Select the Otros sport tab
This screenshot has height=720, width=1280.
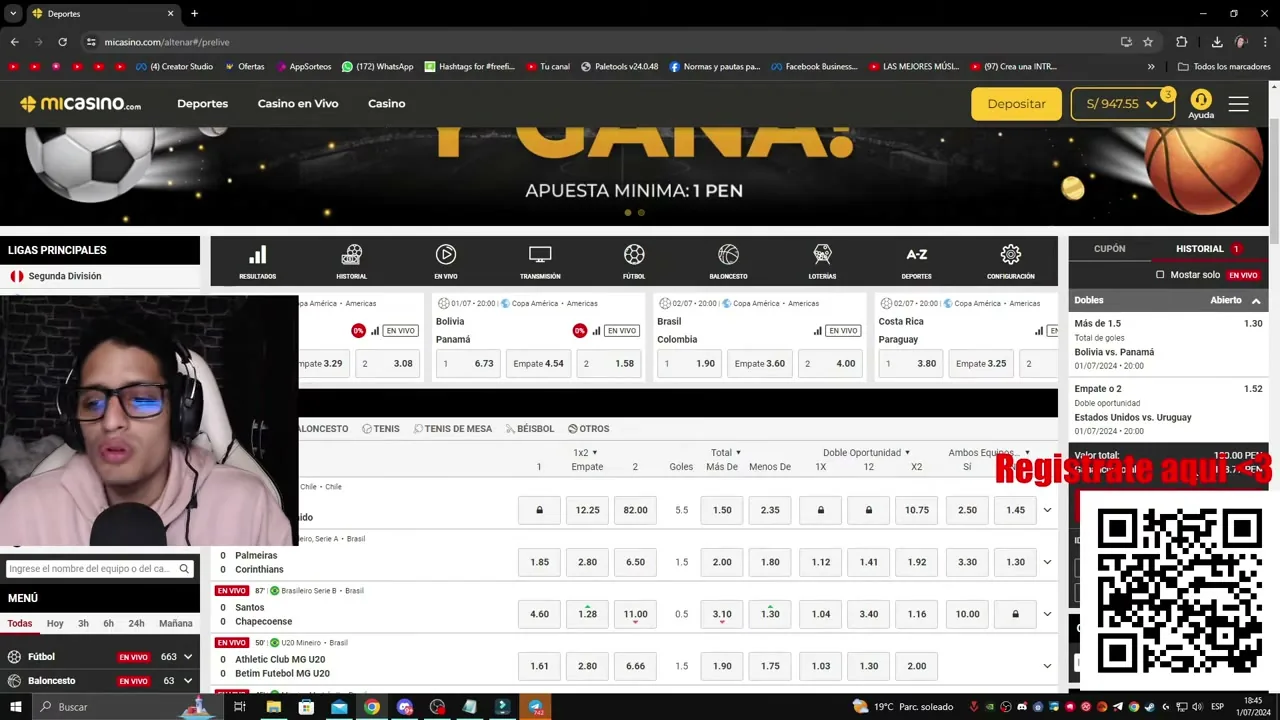coord(588,429)
